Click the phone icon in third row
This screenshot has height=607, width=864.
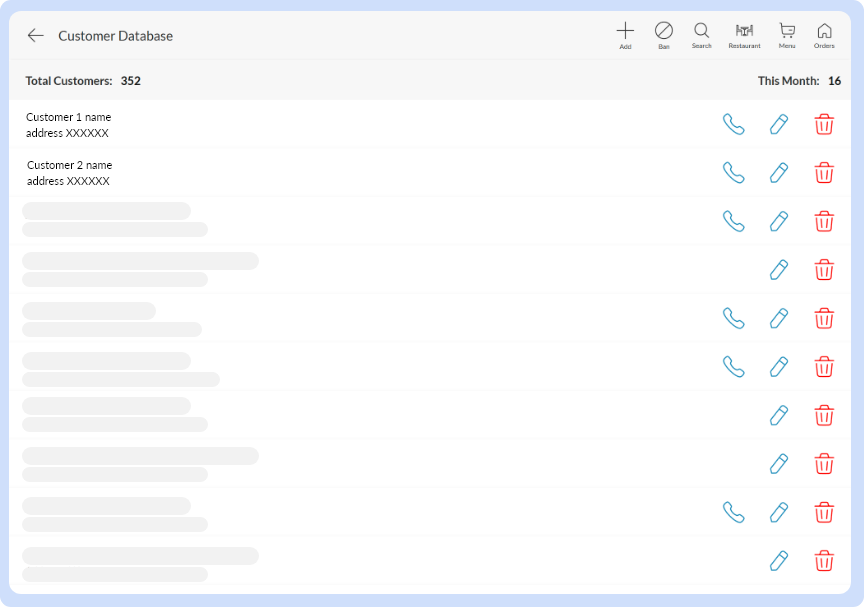click(x=734, y=221)
